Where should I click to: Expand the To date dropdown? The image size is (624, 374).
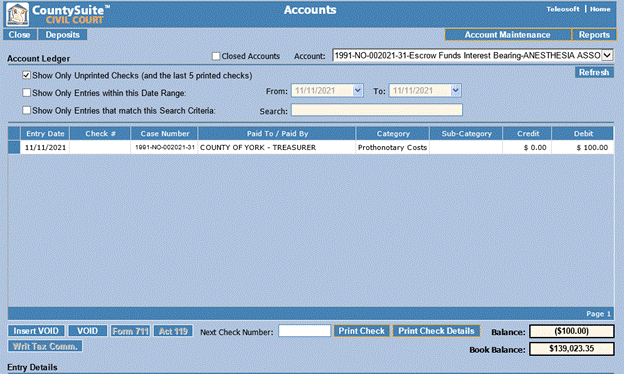(x=456, y=91)
